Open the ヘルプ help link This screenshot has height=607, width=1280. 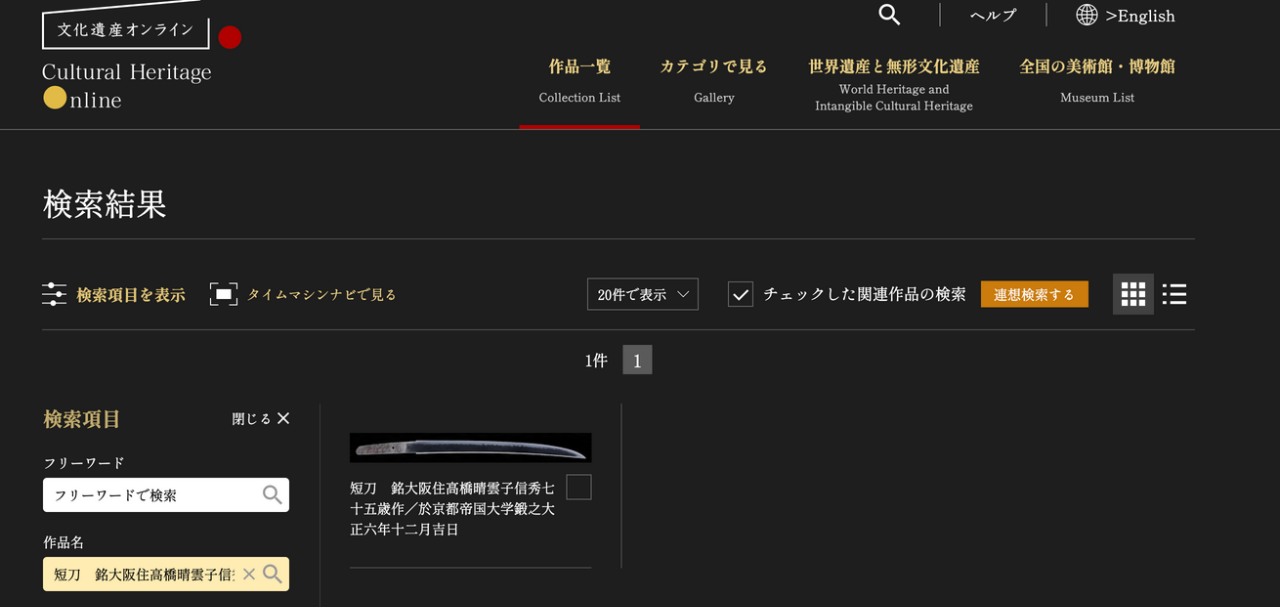[992, 15]
